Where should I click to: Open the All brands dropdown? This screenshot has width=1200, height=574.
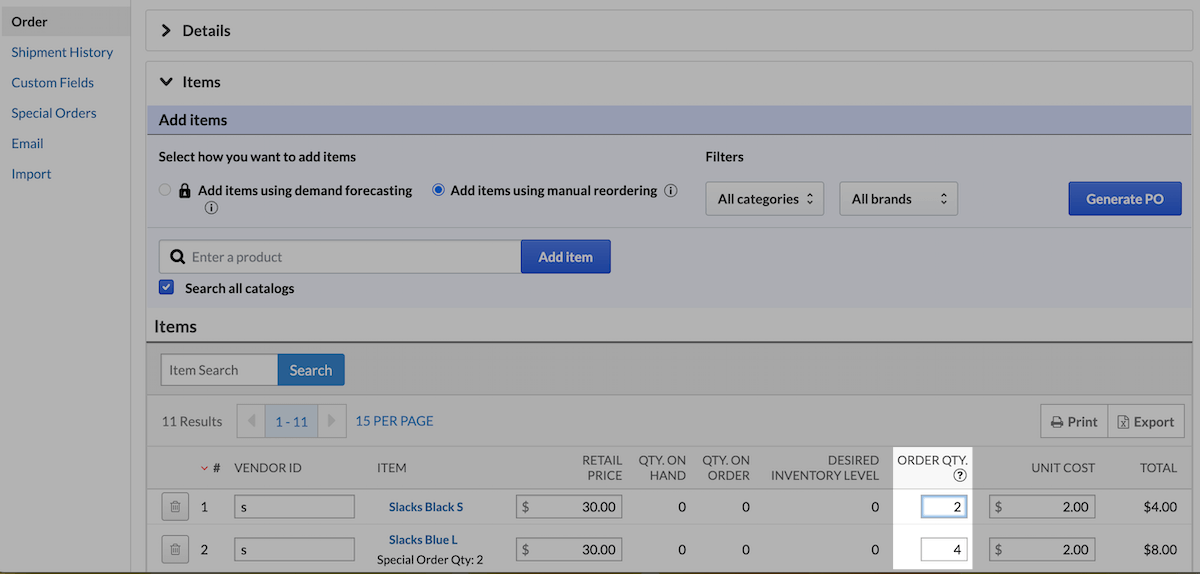point(899,199)
